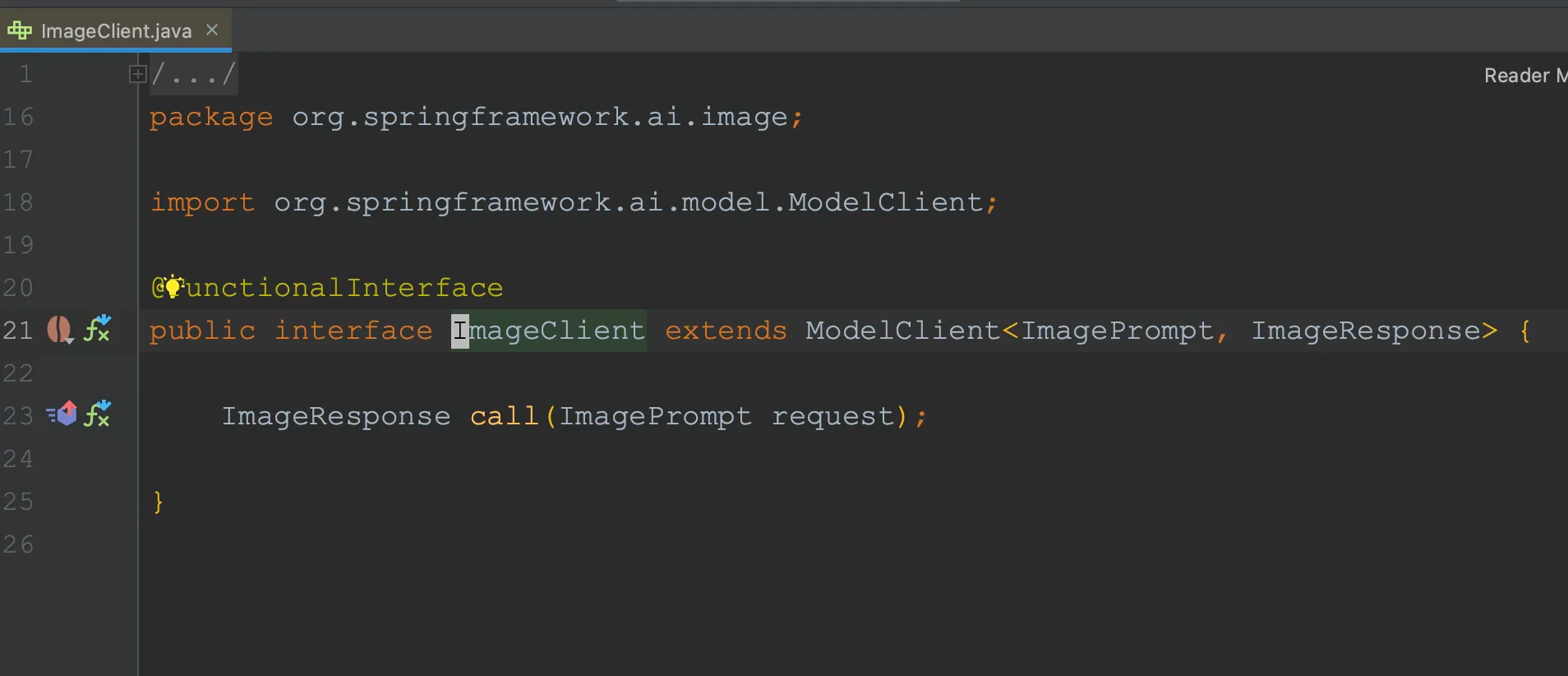Click line number 25 in the gutter
Viewport: 1568px width, 676px height.
(x=18, y=502)
